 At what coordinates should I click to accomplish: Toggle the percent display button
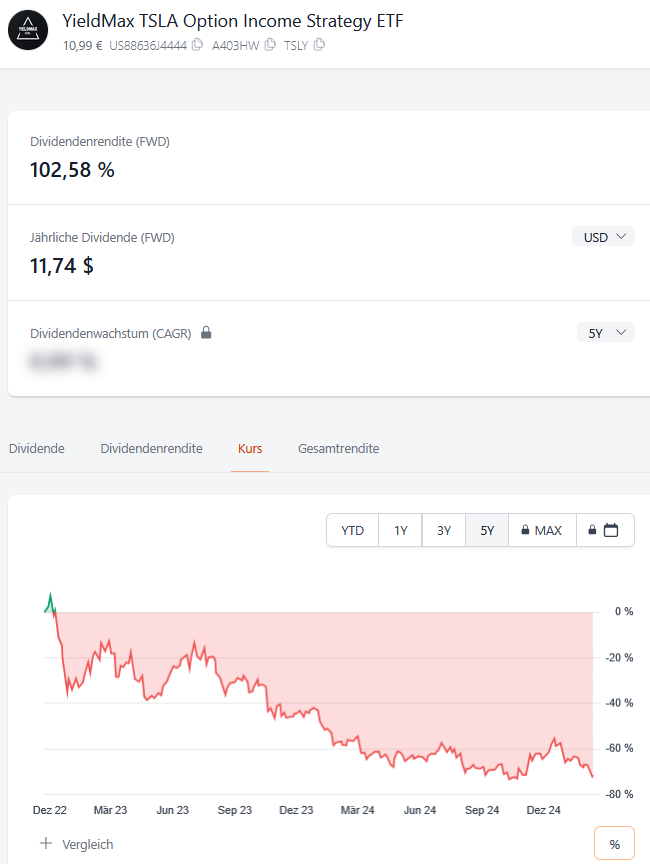614,844
